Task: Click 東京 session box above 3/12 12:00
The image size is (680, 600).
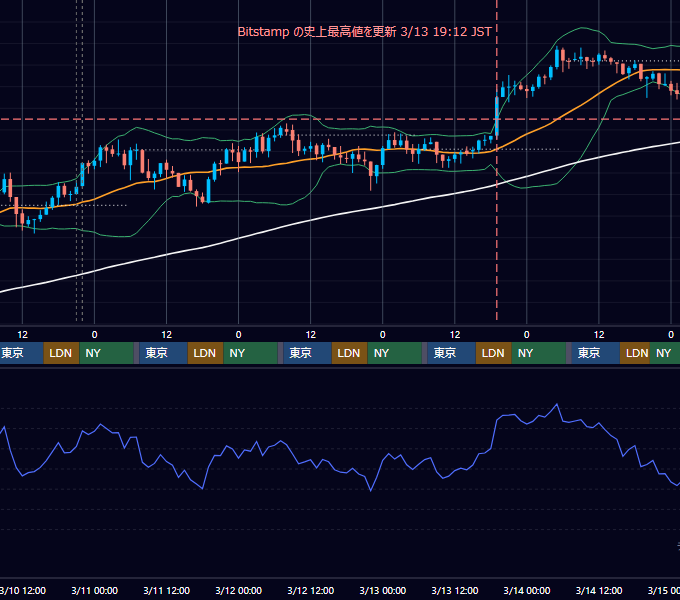Action: 307,353
